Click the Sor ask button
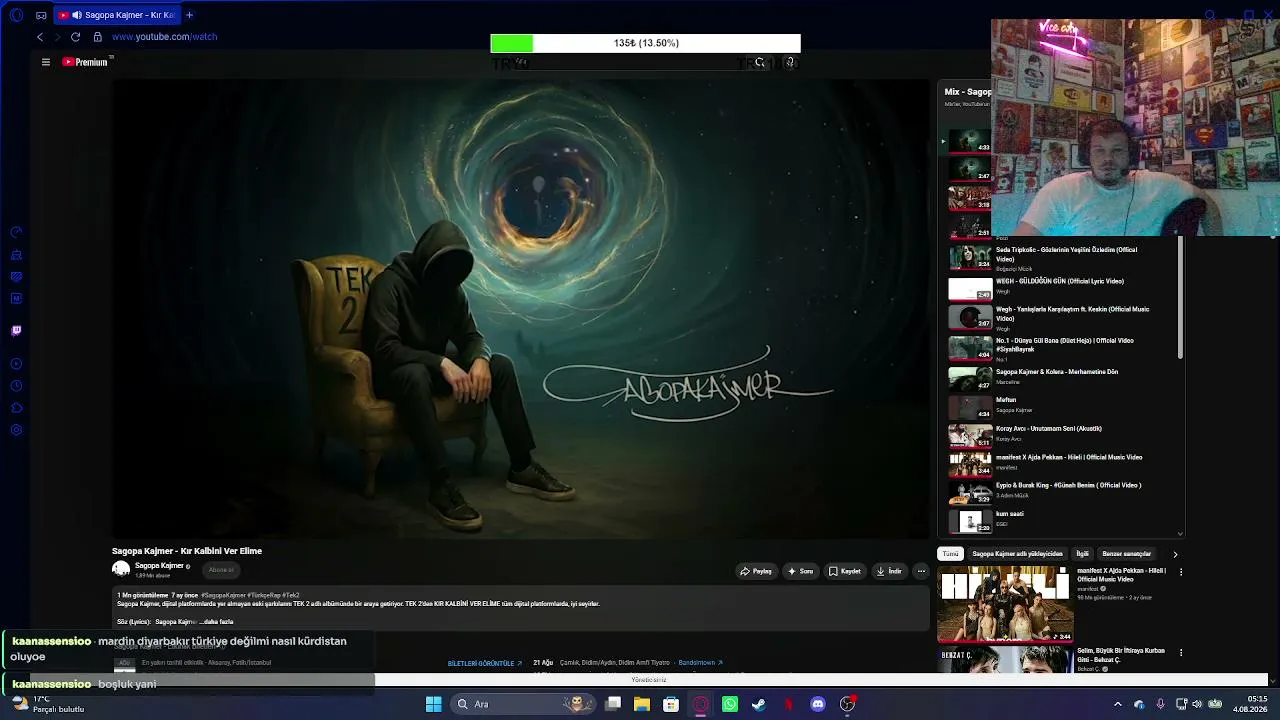Screen dimensions: 1280x720 (x=800, y=571)
